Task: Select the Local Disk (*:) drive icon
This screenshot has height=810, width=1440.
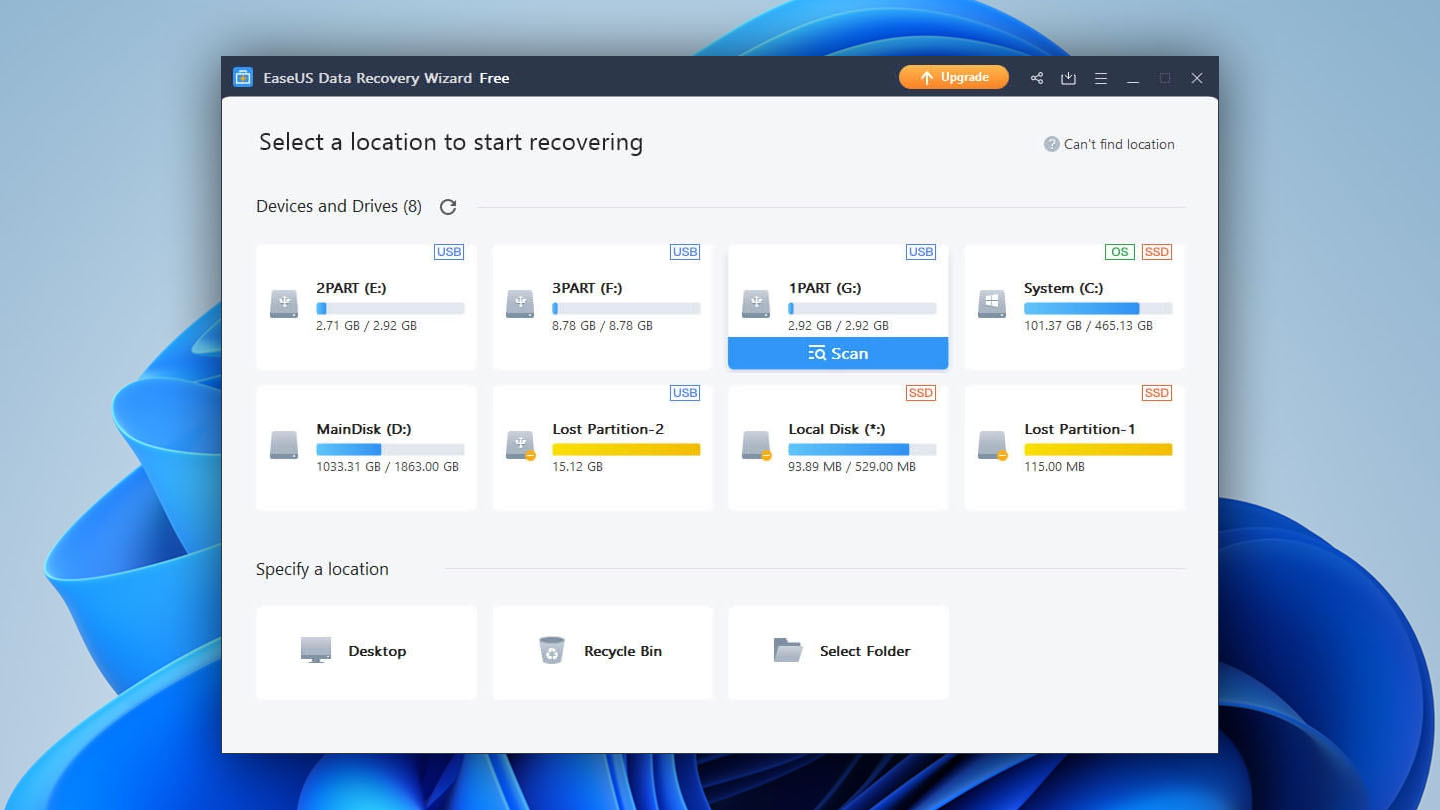Action: click(756, 445)
